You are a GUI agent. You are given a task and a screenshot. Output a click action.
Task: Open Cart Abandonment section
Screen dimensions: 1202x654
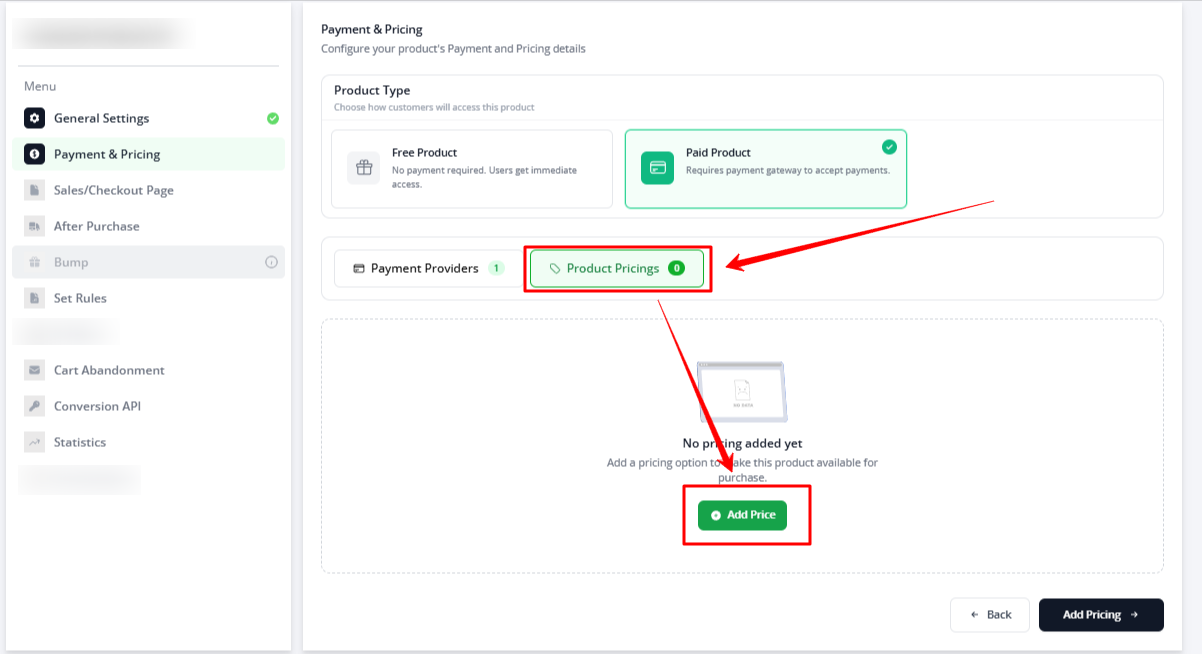pos(149,370)
